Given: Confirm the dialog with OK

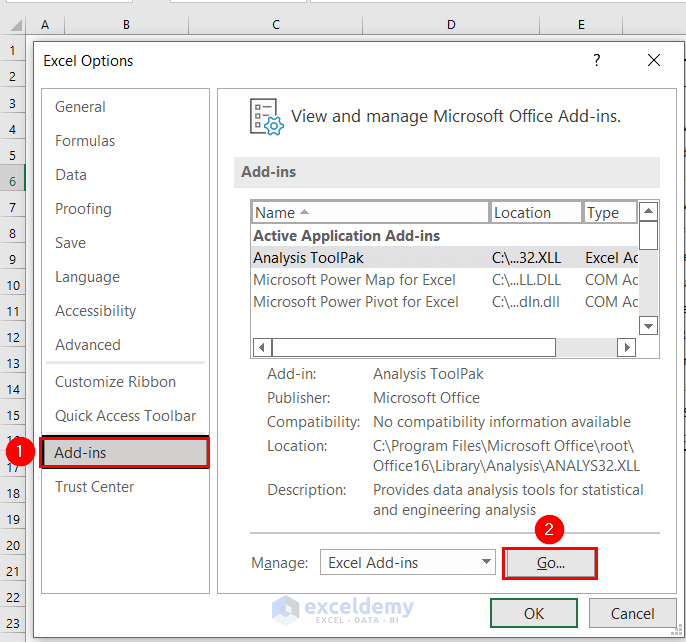Looking at the screenshot, I should tap(534, 614).
